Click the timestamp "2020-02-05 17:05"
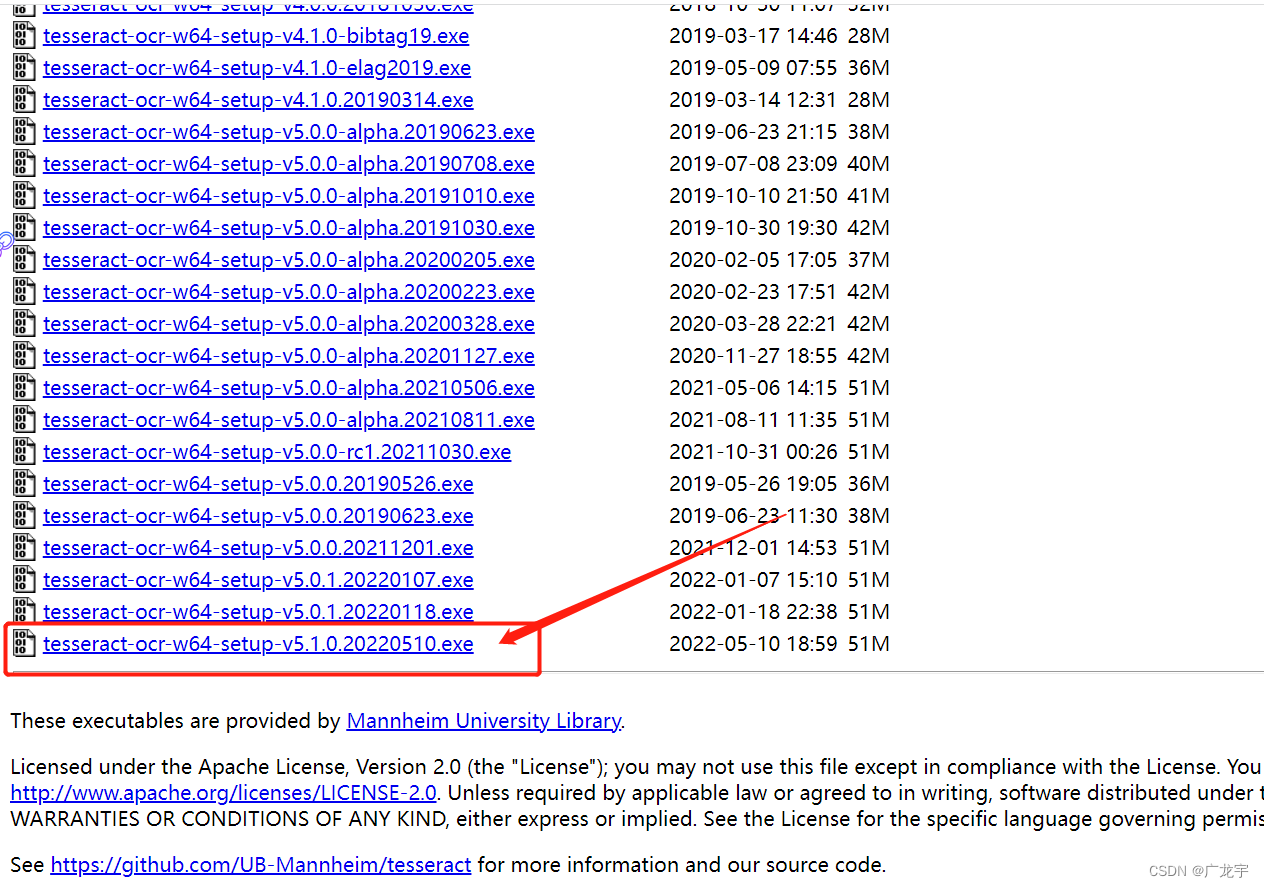The image size is (1264, 887). (753, 260)
